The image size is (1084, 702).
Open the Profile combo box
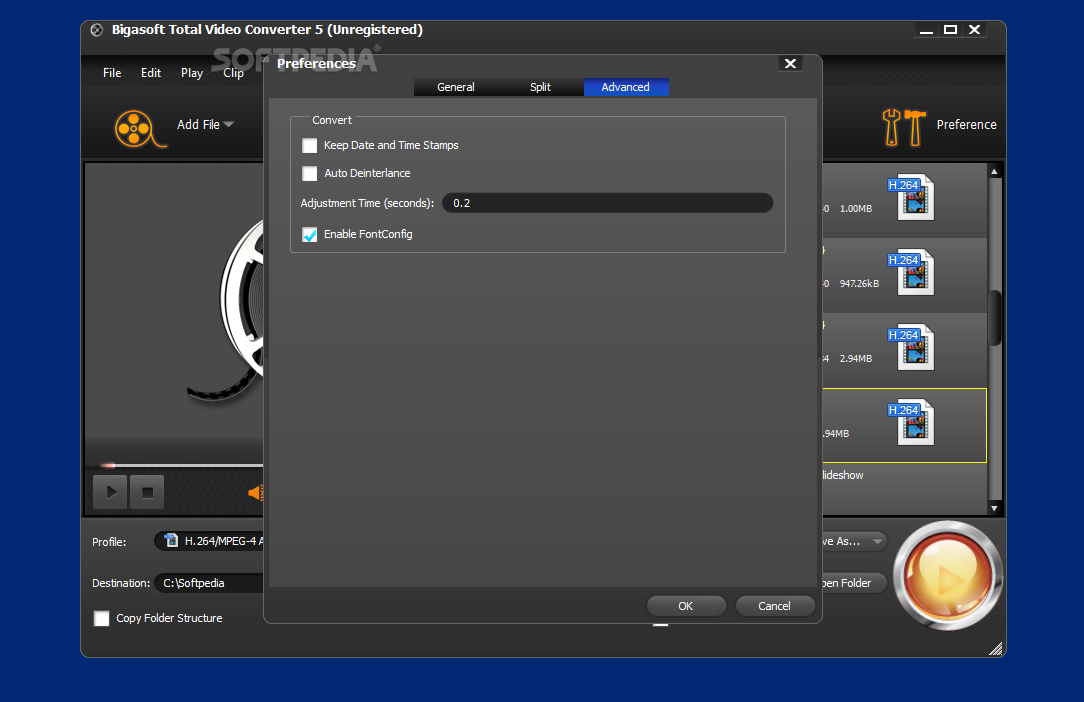(x=209, y=541)
